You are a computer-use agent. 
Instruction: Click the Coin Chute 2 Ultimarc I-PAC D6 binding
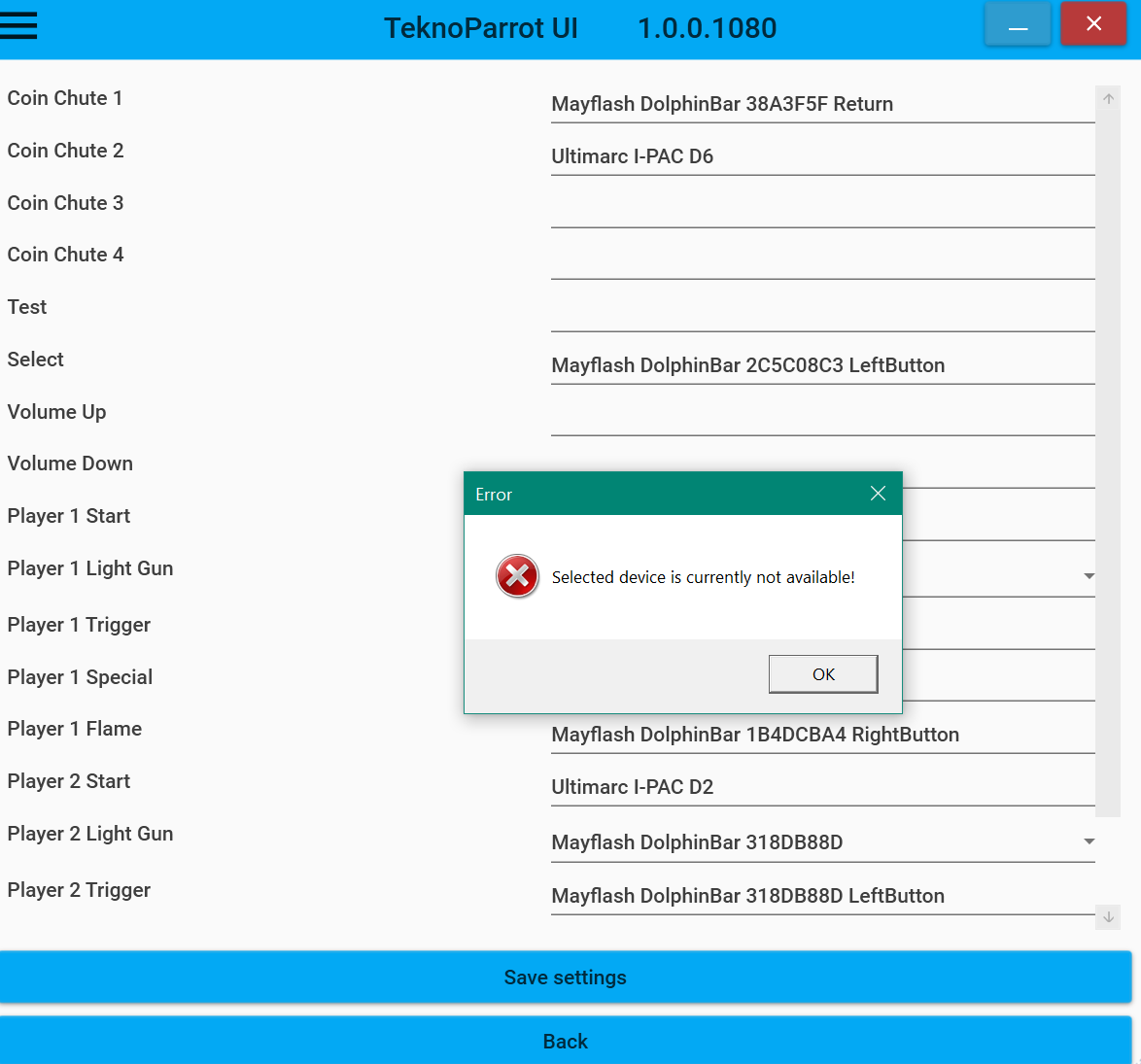[823, 156]
